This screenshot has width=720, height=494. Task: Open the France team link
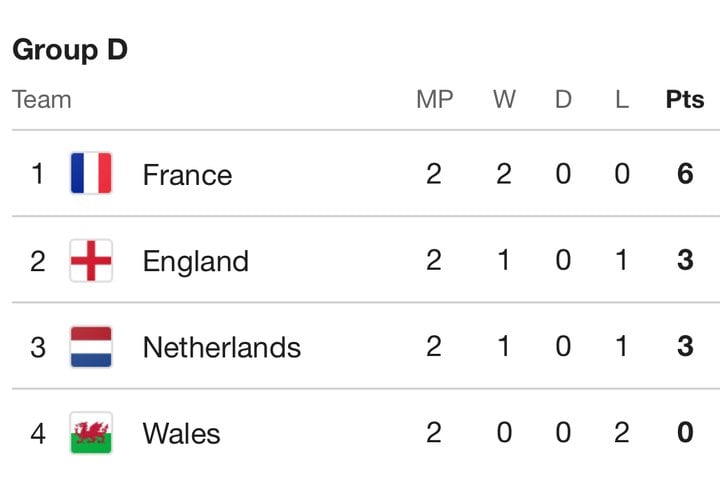[187, 174]
